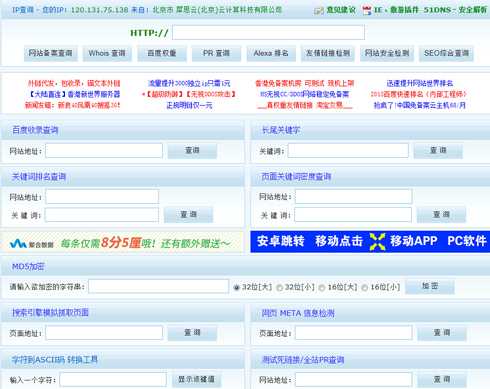This screenshot has height=389, width=490.
Task: Click the SEO综合查询 button
Action: tap(446, 53)
